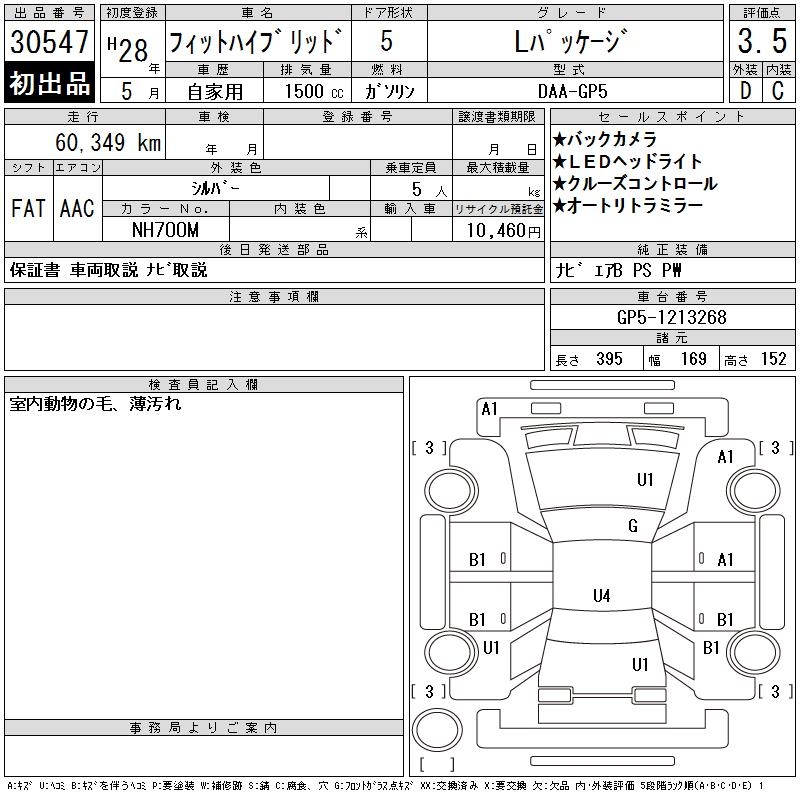Click the registration year H28

(x=128, y=50)
